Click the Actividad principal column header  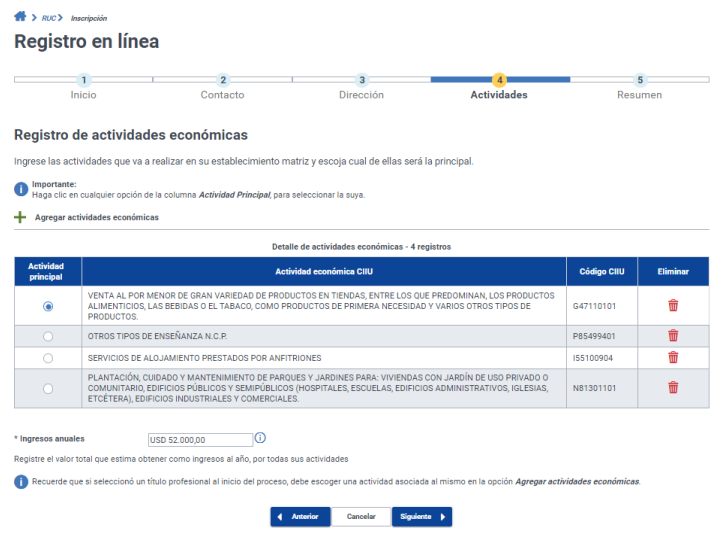pos(48,272)
